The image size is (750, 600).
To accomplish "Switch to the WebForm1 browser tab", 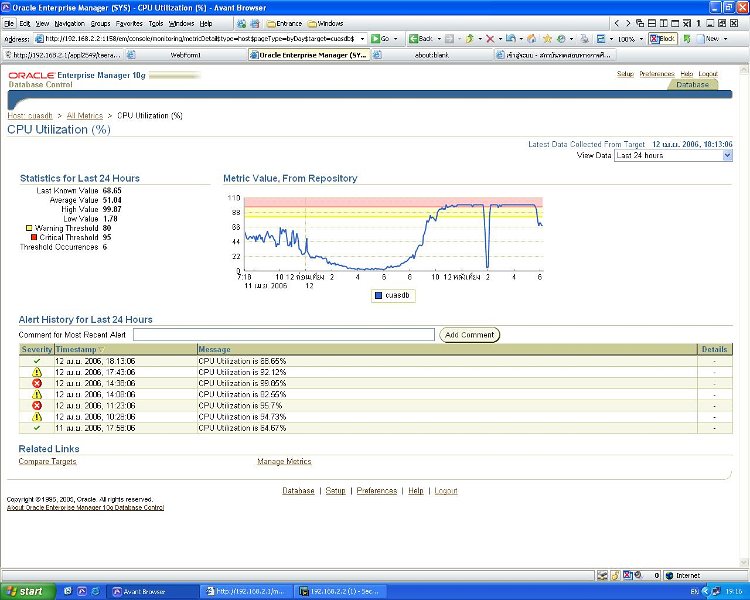I will pyautogui.click(x=186, y=56).
